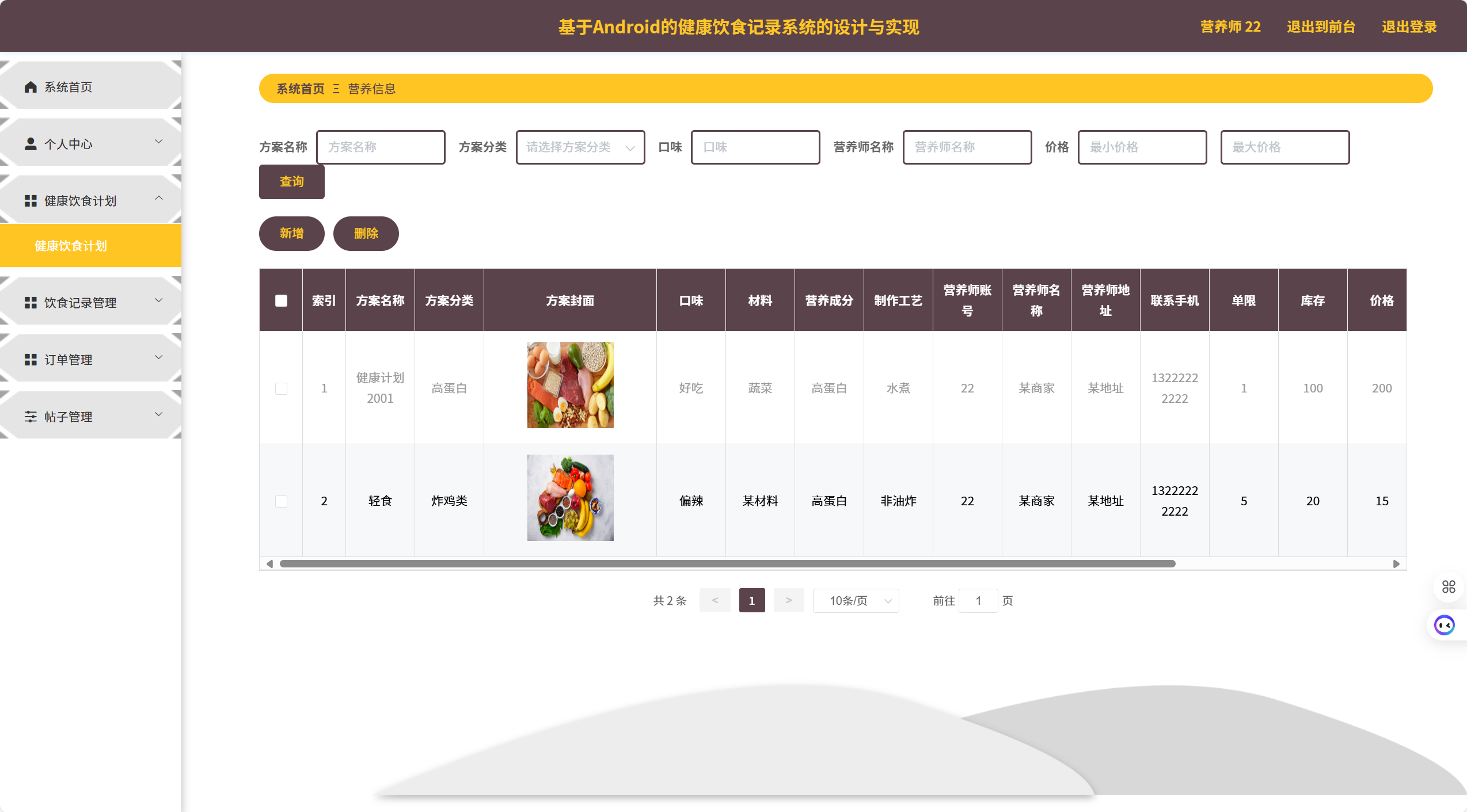The height and width of the screenshot is (812, 1467).
Task: Click the grid icon beside 订单管理
Action: (x=31, y=360)
